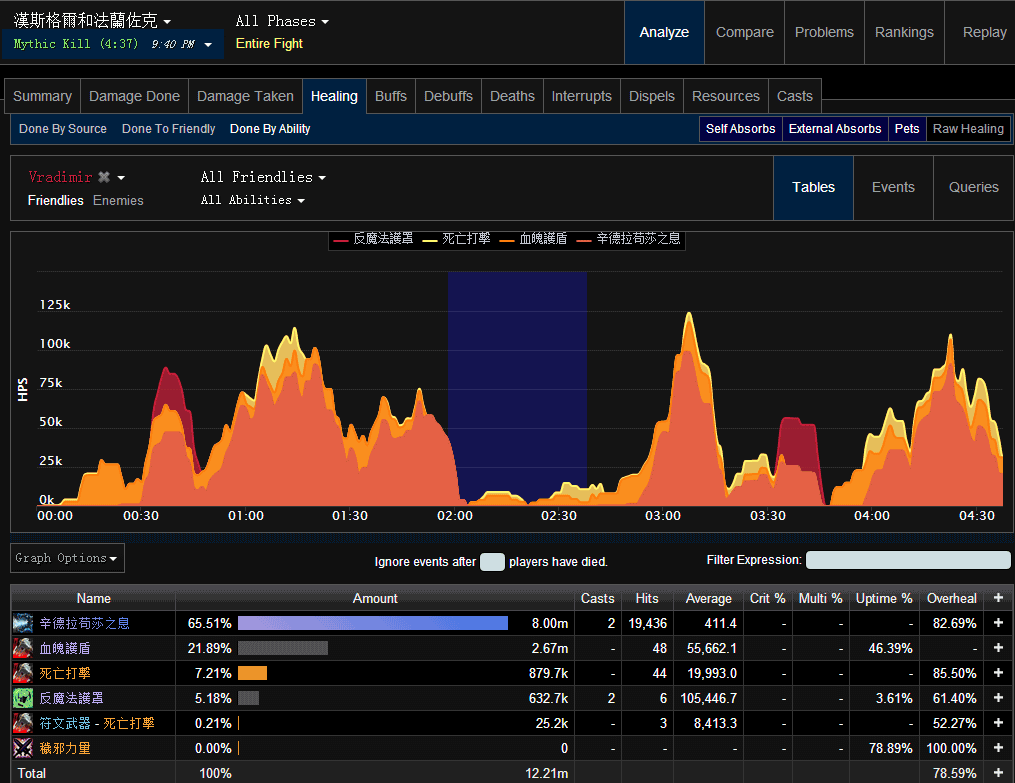Toggle Self Absorbs filter
Image resolution: width=1015 pixels, height=783 pixels.
click(741, 129)
